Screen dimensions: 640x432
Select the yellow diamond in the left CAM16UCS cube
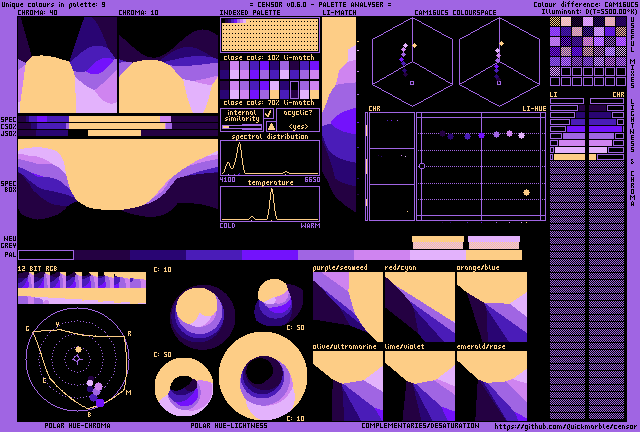click(414, 45)
